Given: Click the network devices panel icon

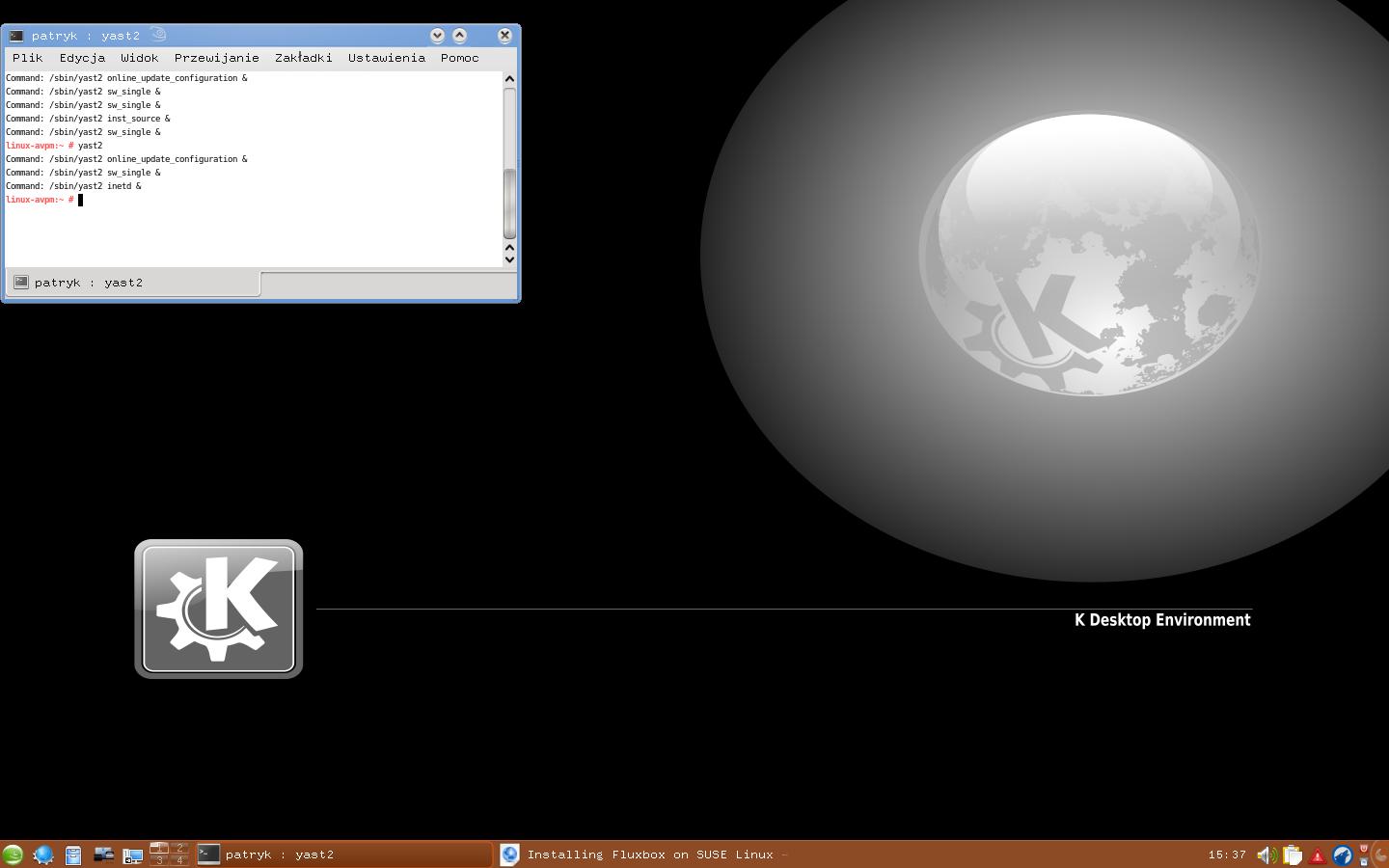Looking at the screenshot, I should pos(103,854).
